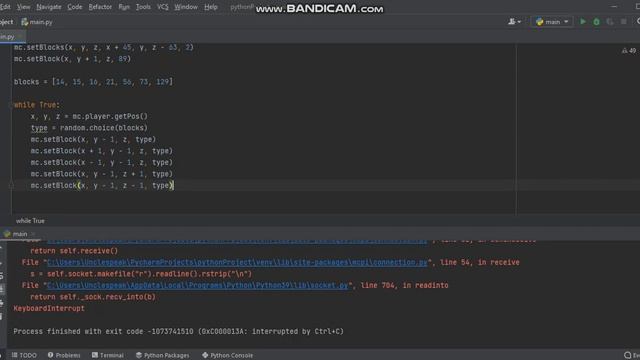
Task: Click the line 'mc.setBlock(x, y + 1, z, 89)'
Action: [72, 59]
